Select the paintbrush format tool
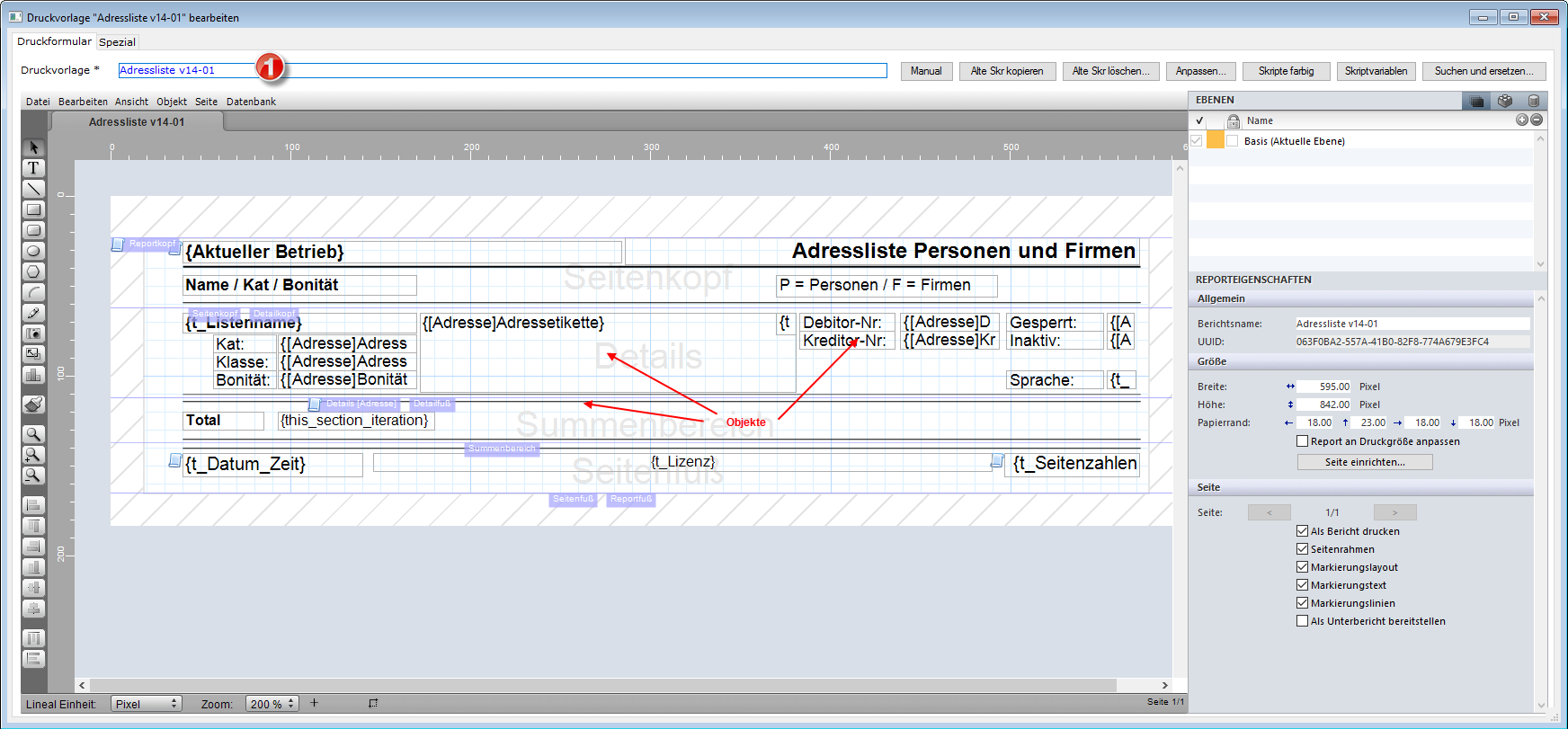Viewport: 1568px width, 729px height. click(x=33, y=405)
